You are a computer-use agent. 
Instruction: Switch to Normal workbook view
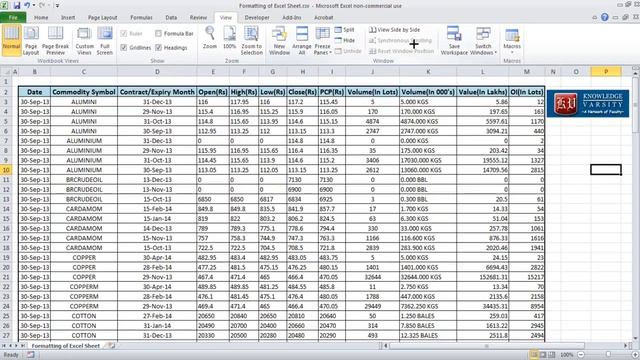point(11,40)
